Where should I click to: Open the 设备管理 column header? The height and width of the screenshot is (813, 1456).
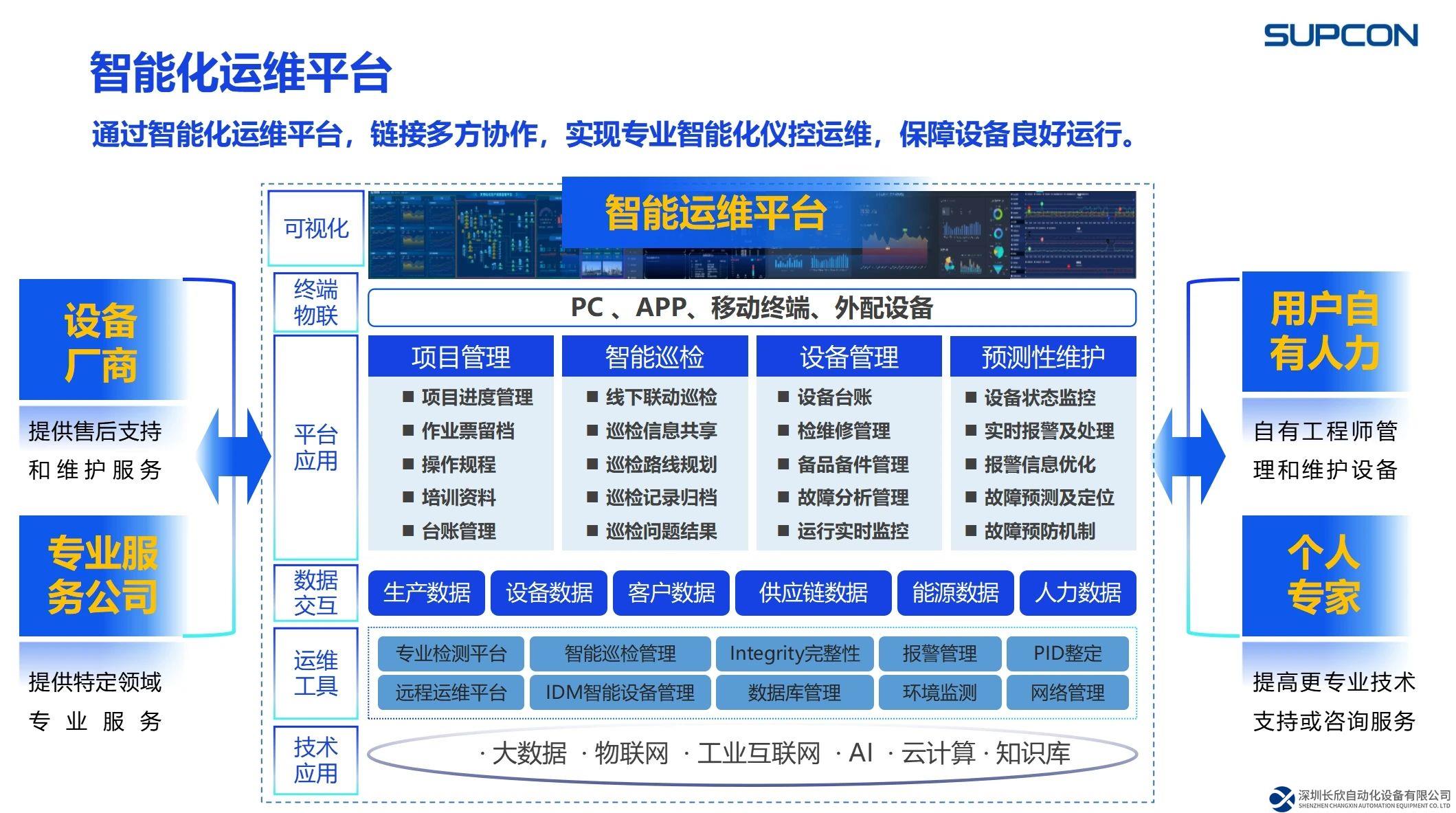tap(849, 357)
